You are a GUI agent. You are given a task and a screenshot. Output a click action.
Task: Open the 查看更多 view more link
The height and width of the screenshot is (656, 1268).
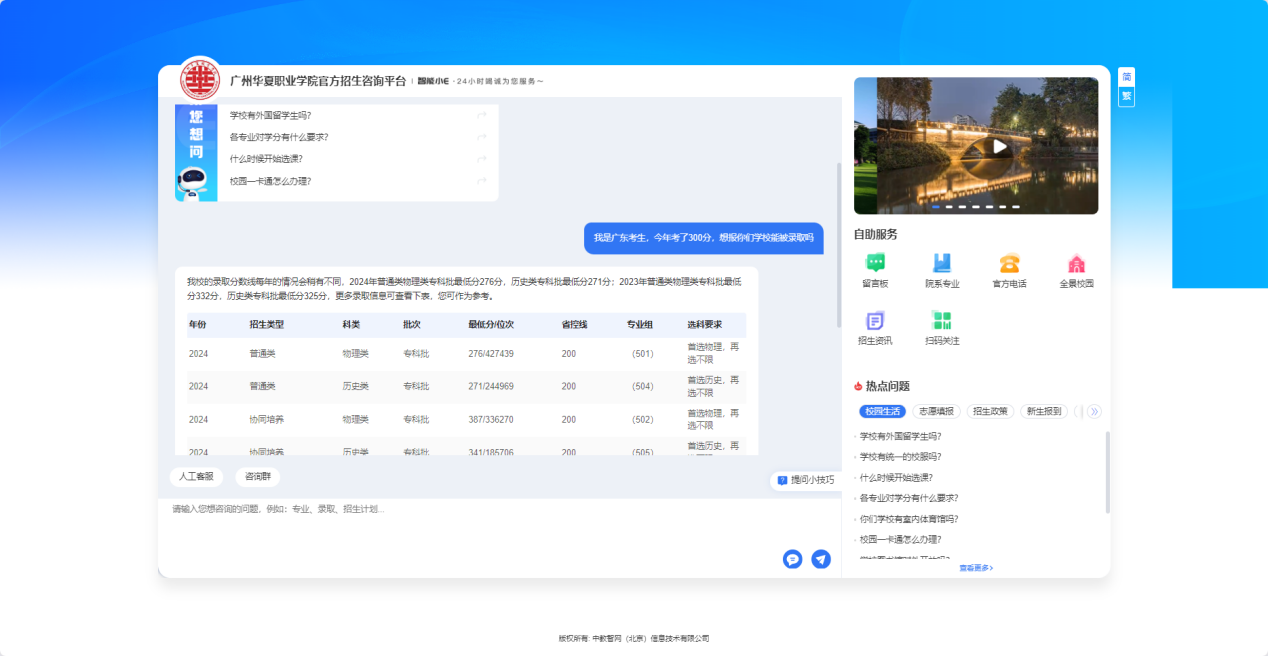976,568
